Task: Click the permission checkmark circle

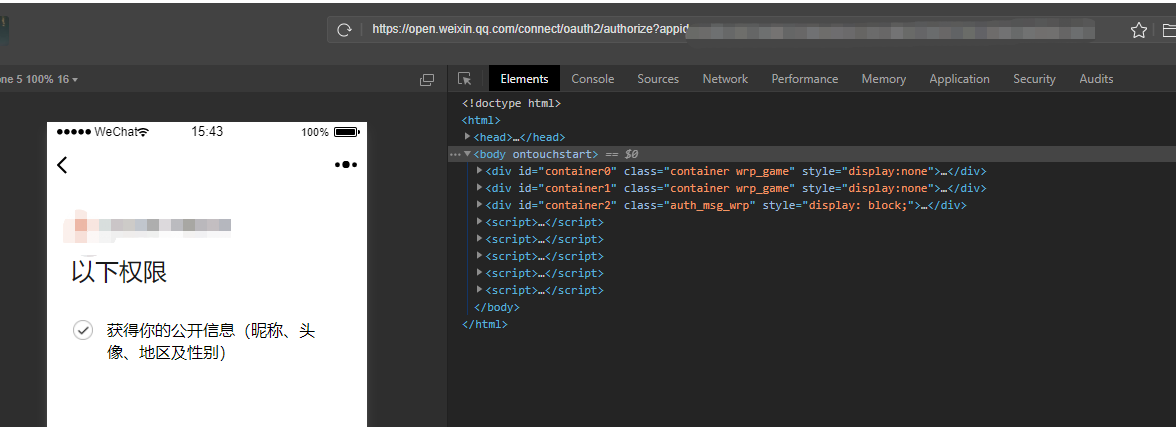Action: click(82, 330)
